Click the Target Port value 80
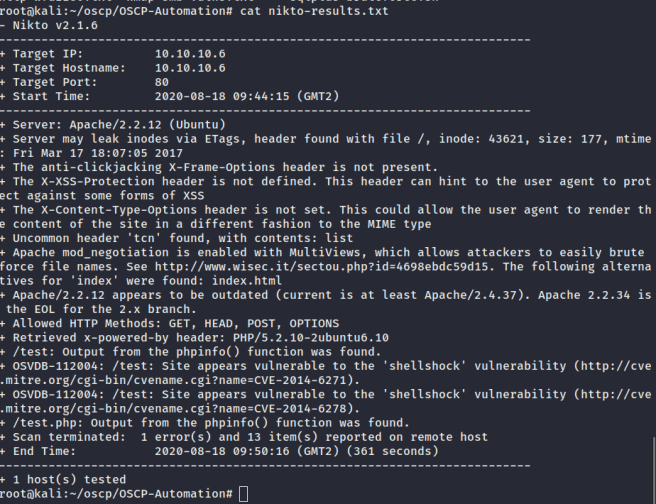 pos(162,81)
